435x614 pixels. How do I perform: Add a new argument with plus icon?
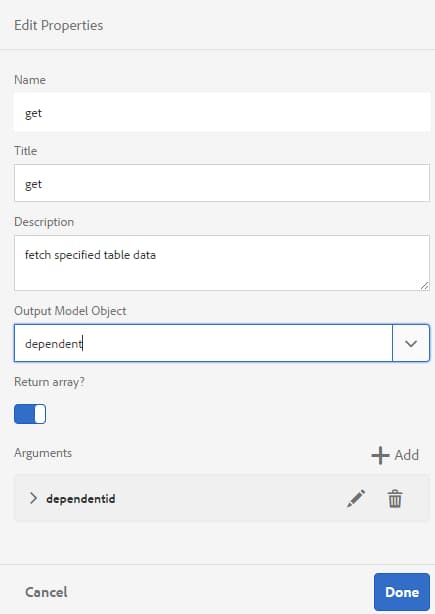[x=395, y=455]
